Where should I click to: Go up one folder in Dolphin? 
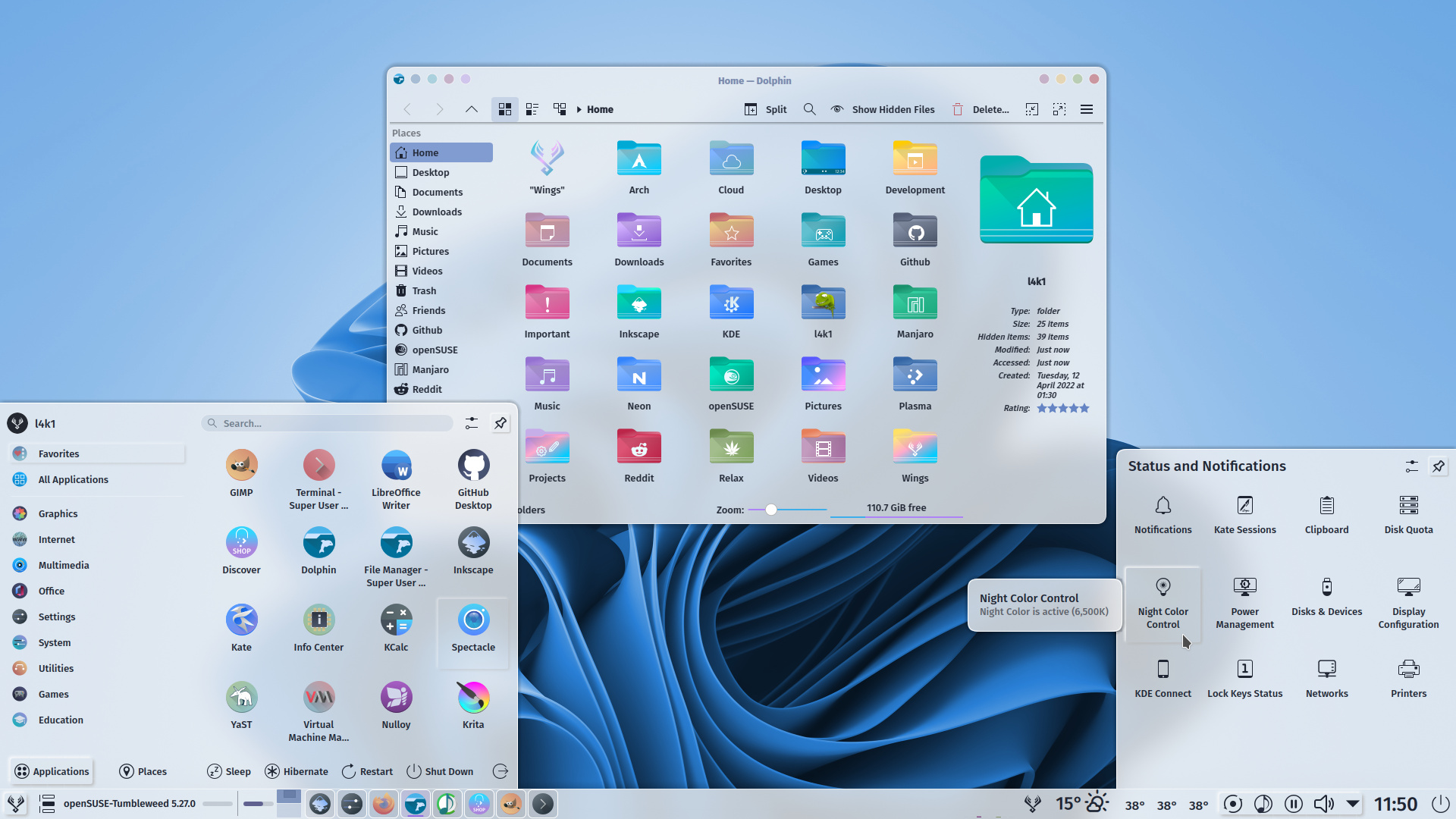pyautogui.click(x=472, y=109)
